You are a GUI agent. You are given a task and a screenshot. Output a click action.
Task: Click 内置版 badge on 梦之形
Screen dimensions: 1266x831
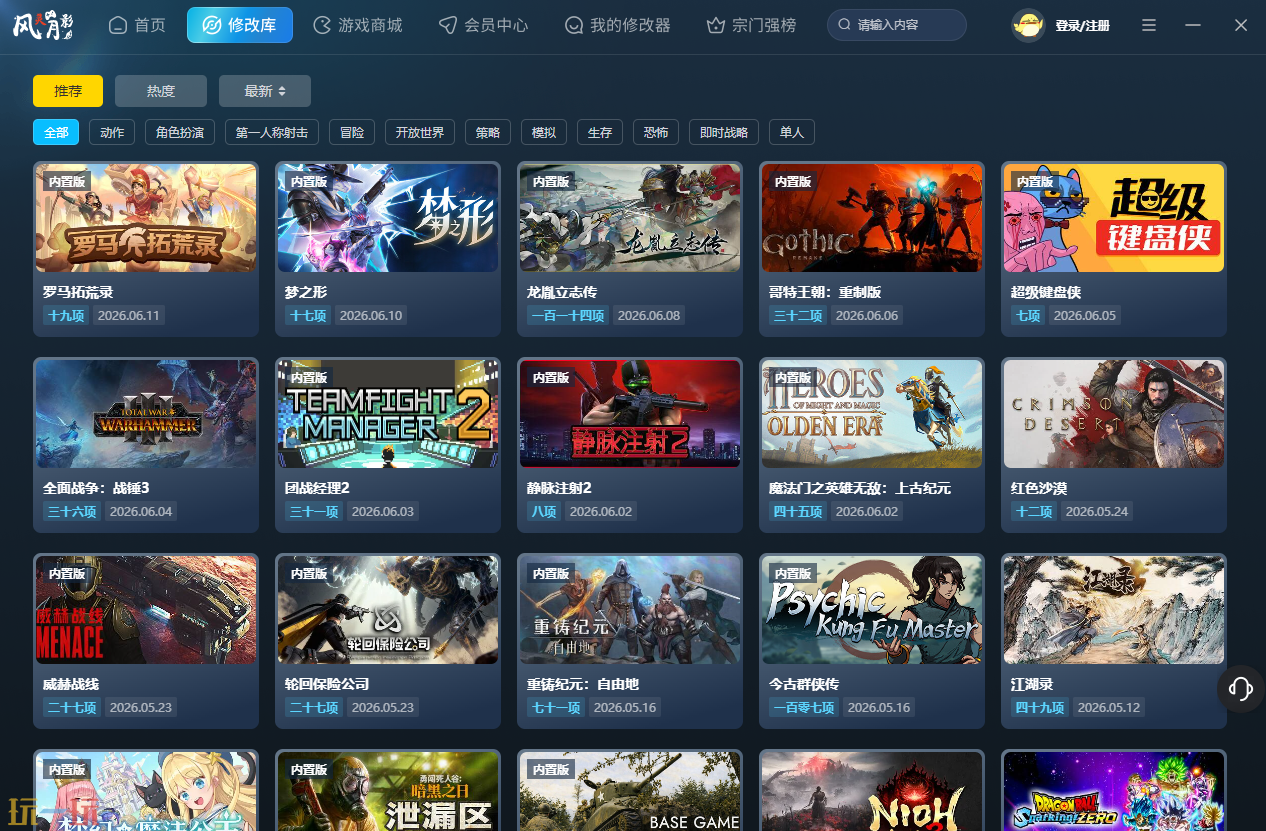pyautogui.click(x=309, y=182)
